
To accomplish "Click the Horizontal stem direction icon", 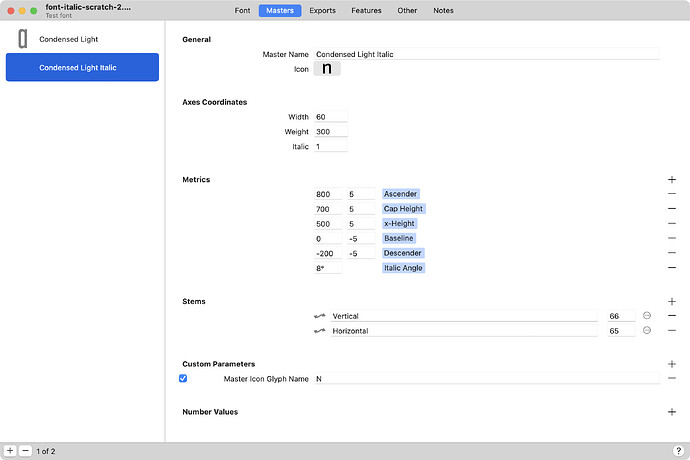I will [x=320, y=331].
